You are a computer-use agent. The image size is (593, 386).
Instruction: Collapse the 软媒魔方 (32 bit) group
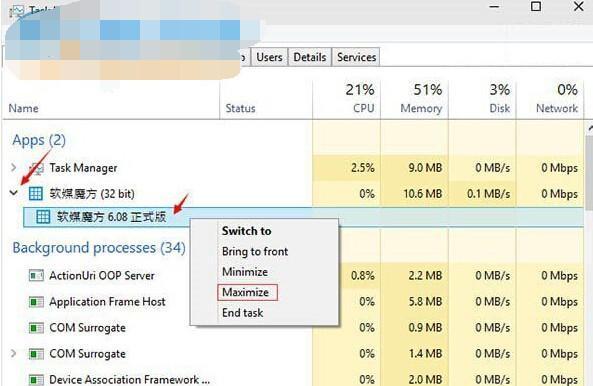pos(14,193)
